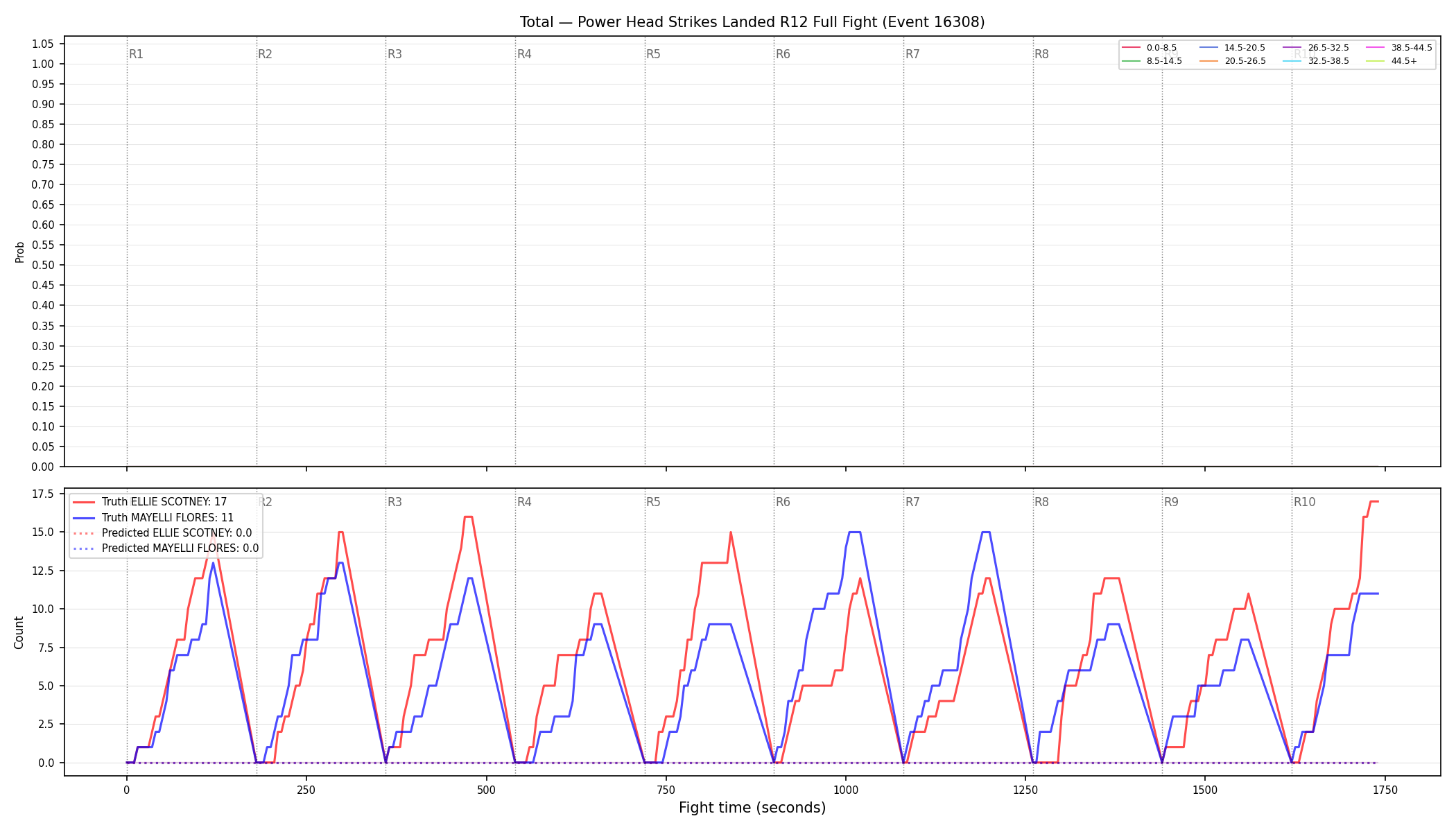Screen dimensions: 1456x832
Task: Click the '20.5-26.5' legend label
Action: point(1245,61)
